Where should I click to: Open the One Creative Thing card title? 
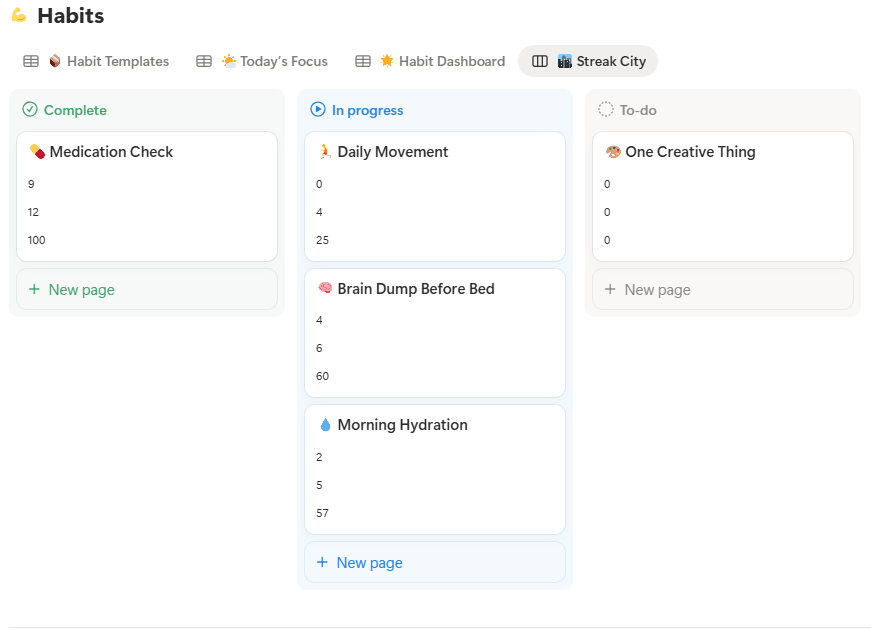click(x=690, y=152)
